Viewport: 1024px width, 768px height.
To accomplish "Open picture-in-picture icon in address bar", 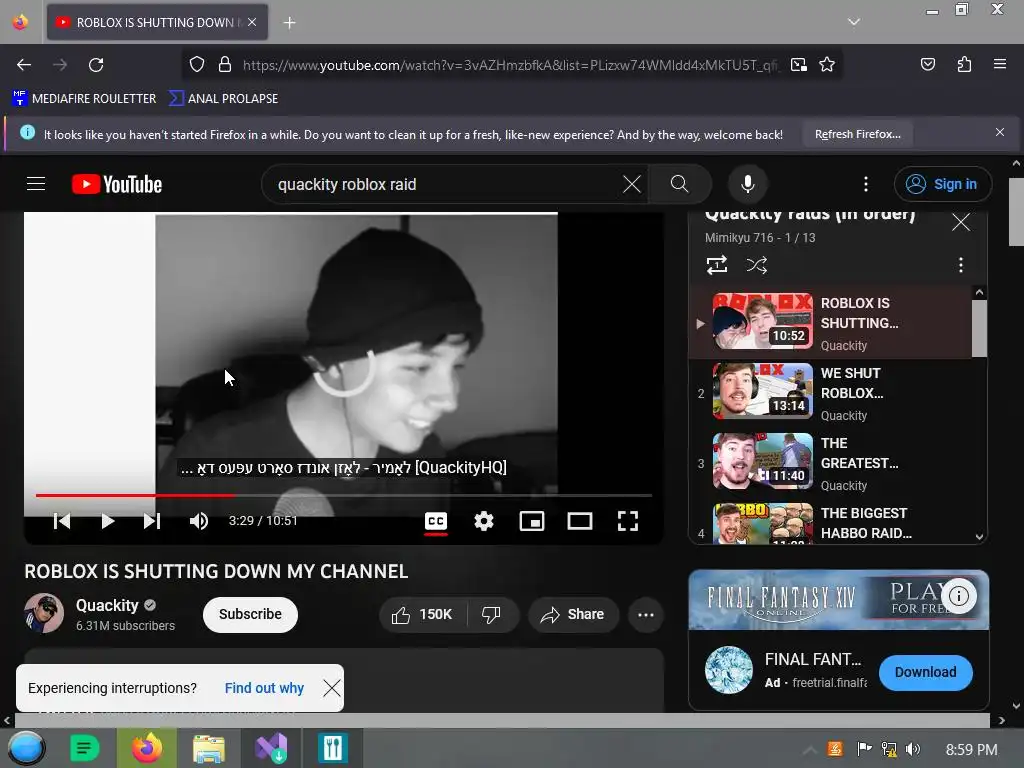I will click(798, 65).
